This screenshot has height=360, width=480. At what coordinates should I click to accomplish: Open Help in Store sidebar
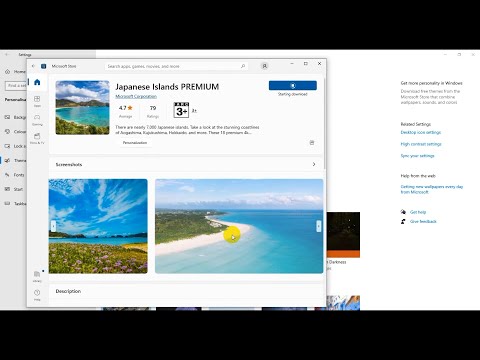click(37, 295)
